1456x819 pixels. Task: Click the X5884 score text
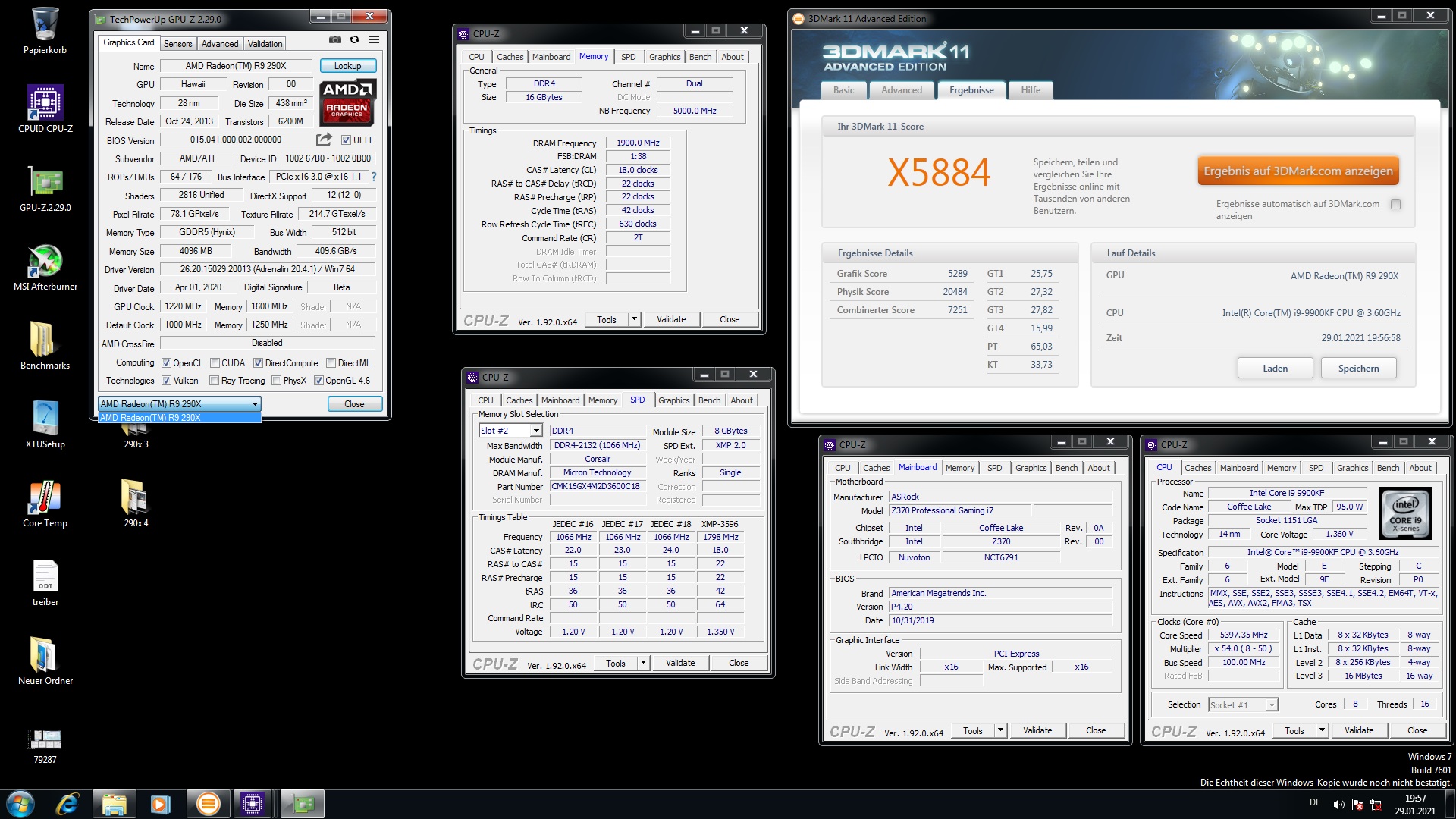(x=939, y=173)
